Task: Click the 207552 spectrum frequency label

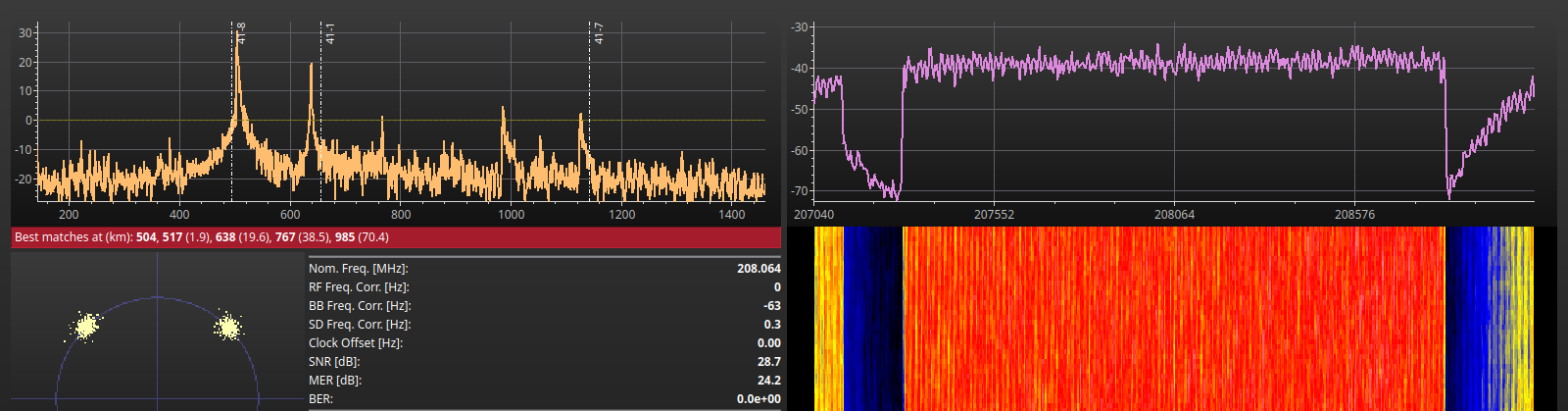Action: 994,214
